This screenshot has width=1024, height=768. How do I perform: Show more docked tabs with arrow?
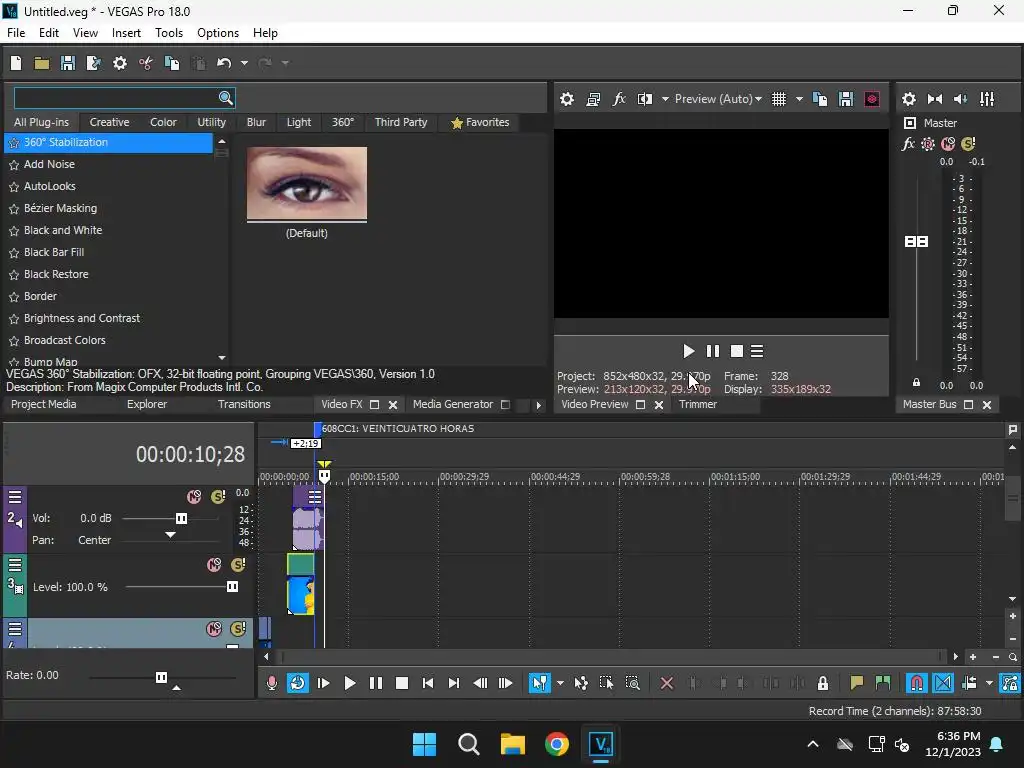538,405
